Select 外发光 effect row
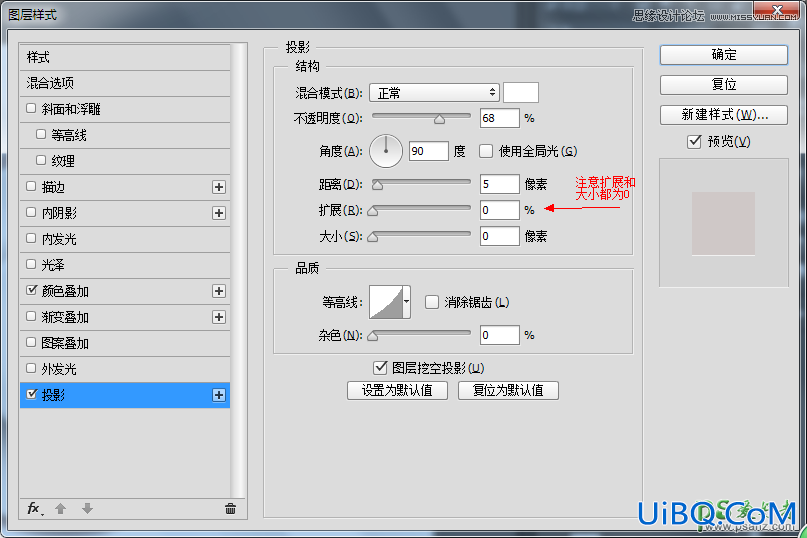 click(125, 369)
